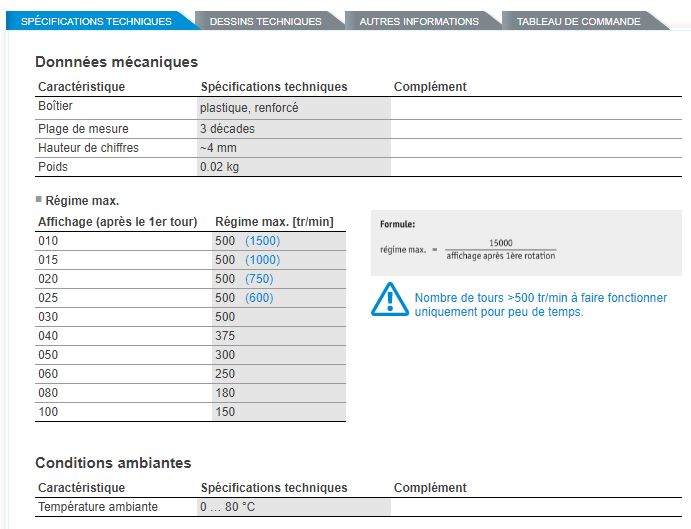Image resolution: width=691 pixels, height=529 pixels.
Task: Open the Autres Informations tab
Action: [x=419, y=21]
